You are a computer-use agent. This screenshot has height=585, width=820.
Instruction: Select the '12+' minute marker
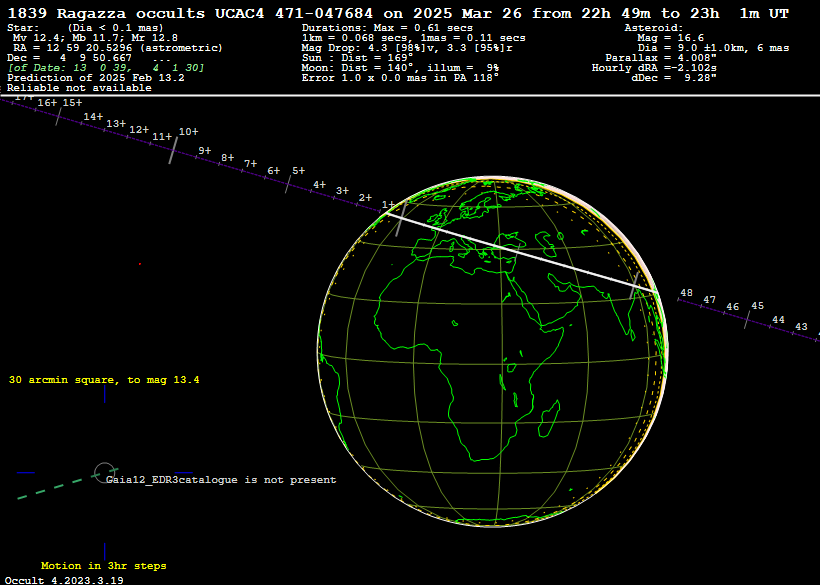tap(139, 130)
